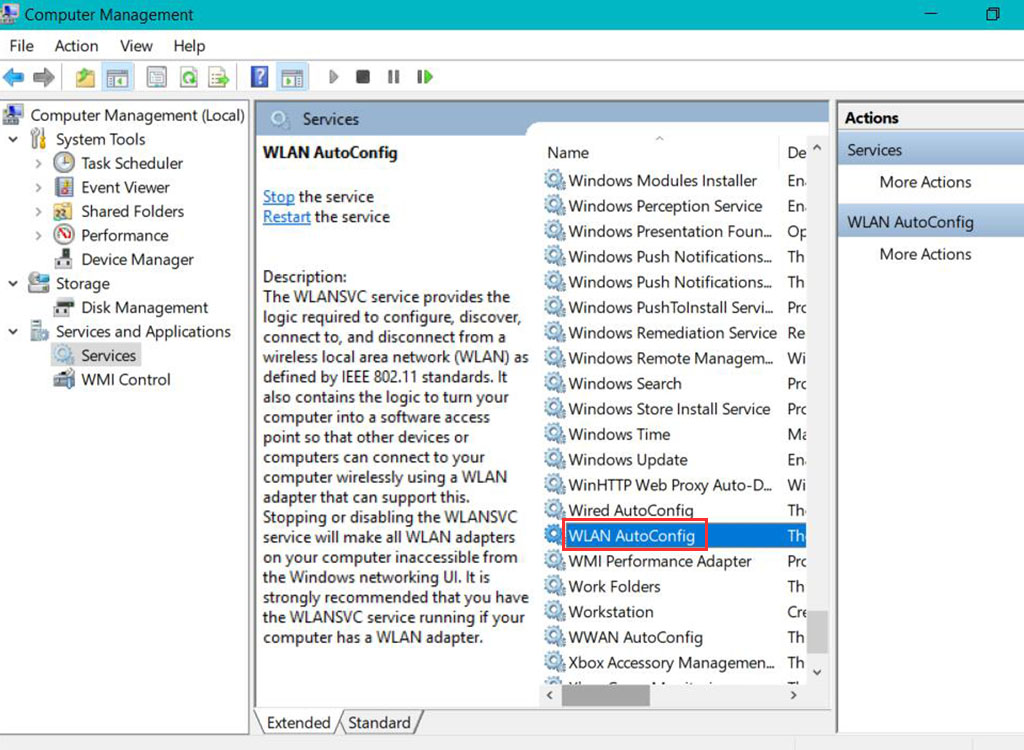Click the Forward arrow in the toolbar
The height and width of the screenshot is (750, 1024).
point(44,77)
